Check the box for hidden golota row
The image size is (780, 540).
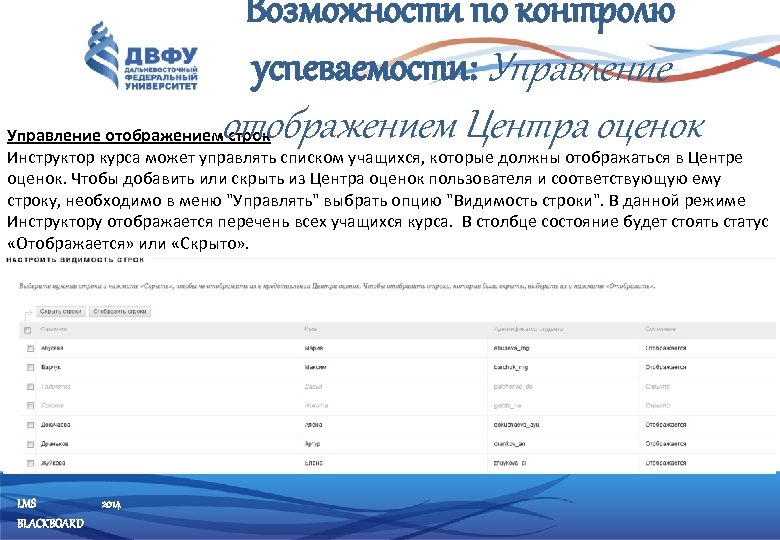(x=30, y=406)
